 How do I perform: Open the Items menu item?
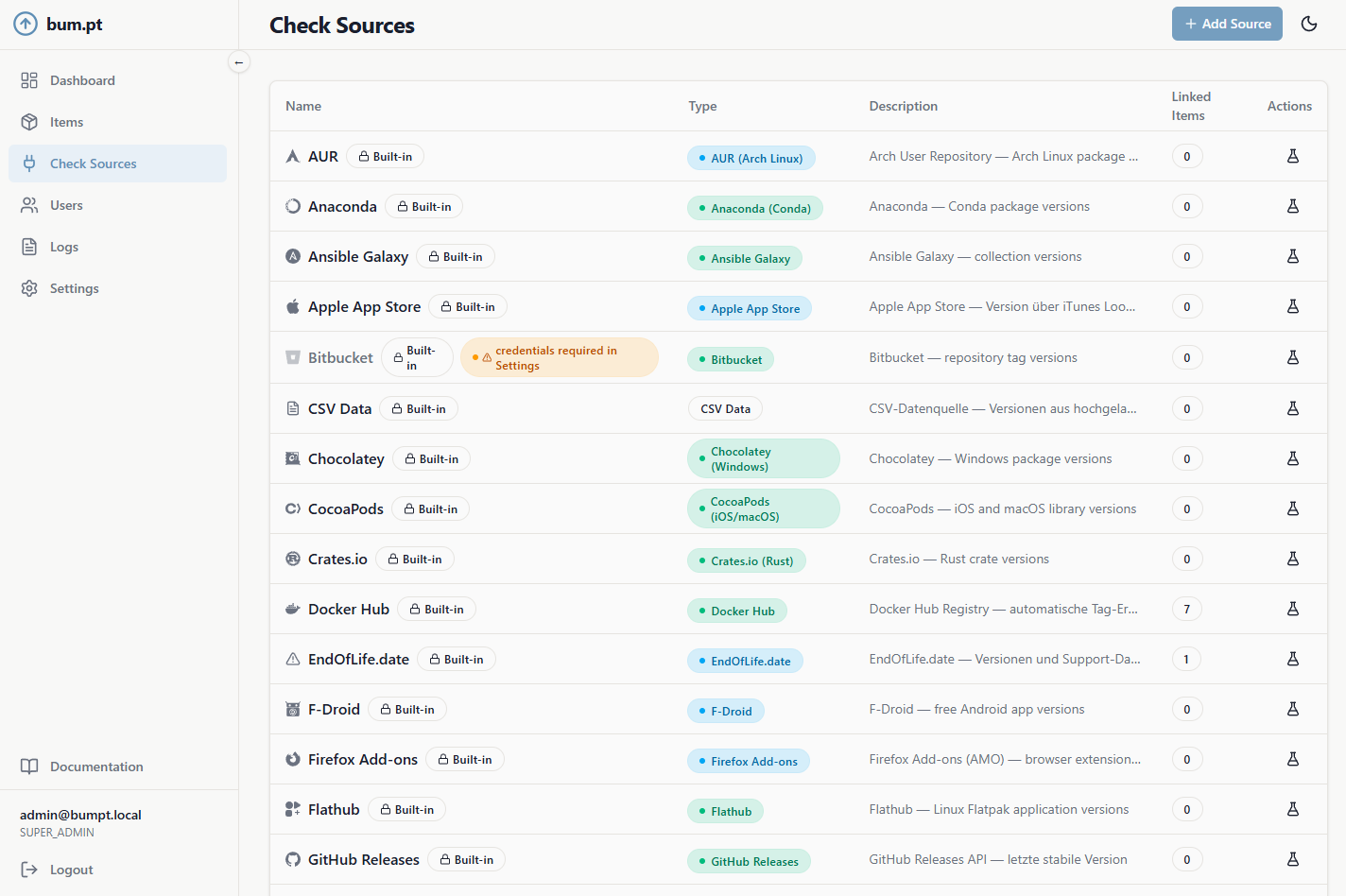tap(118, 122)
